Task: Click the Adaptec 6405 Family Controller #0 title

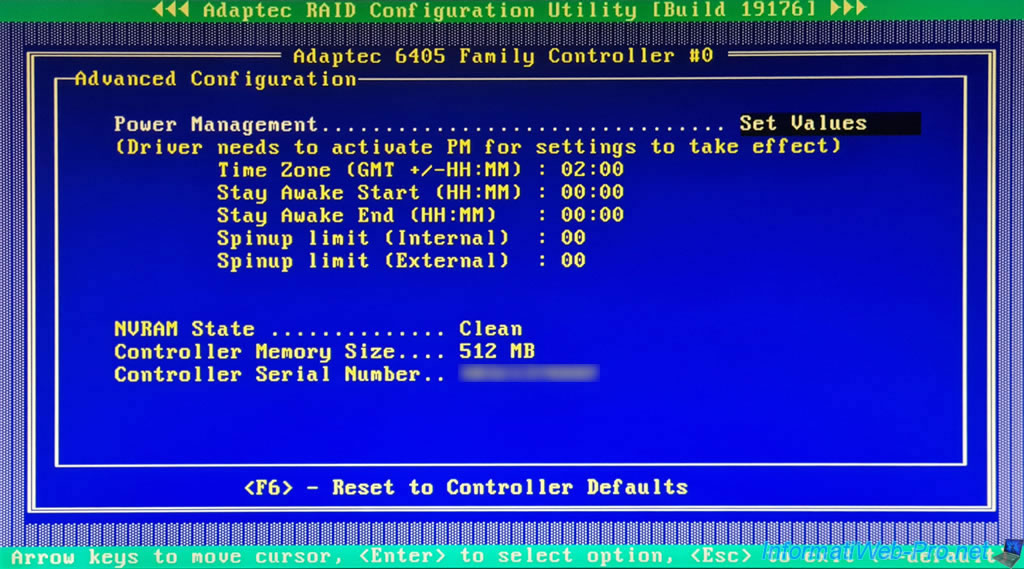Action: coord(503,56)
